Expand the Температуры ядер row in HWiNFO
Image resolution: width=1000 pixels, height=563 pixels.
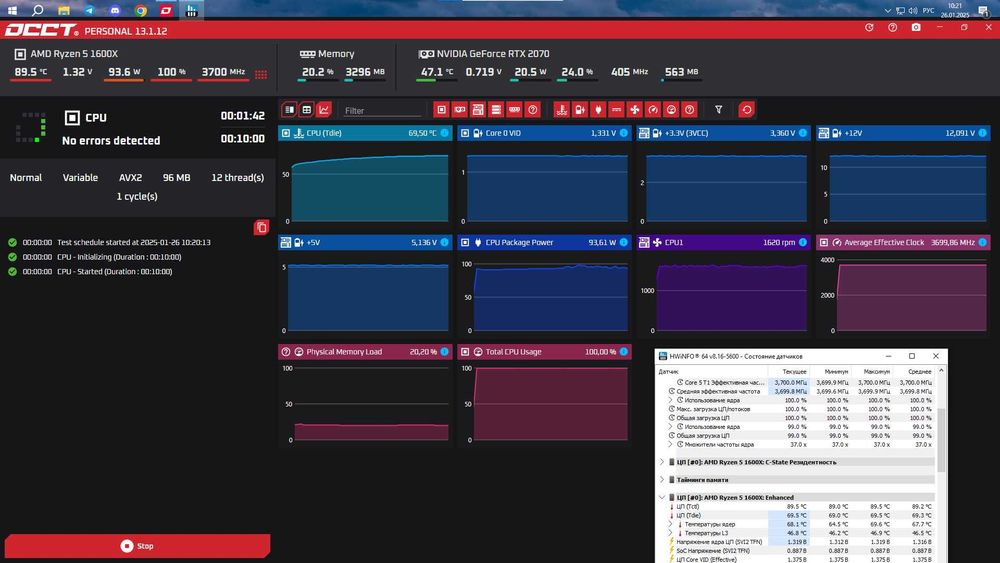point(671,524)
